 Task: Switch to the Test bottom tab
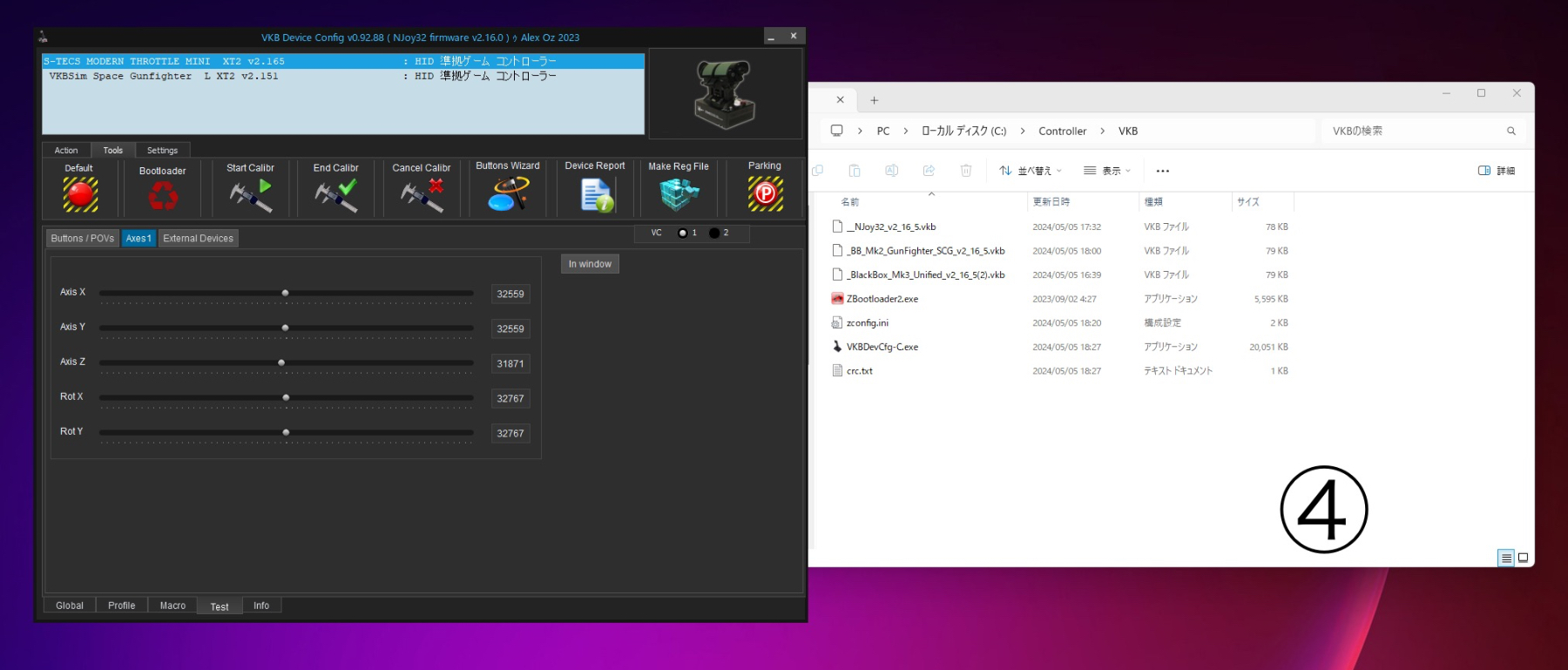220,606
